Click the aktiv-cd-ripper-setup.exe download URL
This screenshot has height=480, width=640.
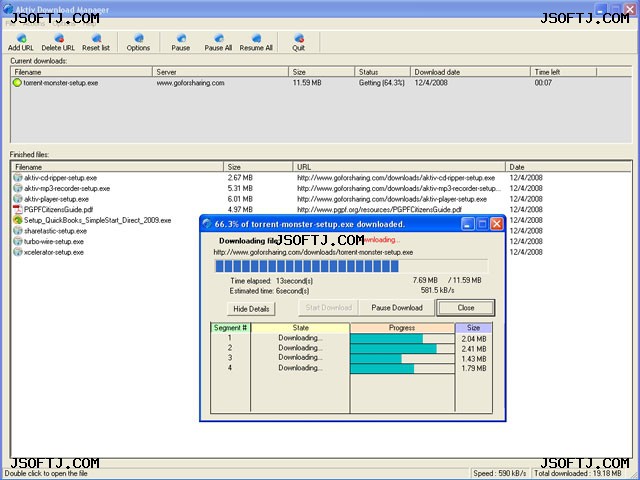click(396, 178)
